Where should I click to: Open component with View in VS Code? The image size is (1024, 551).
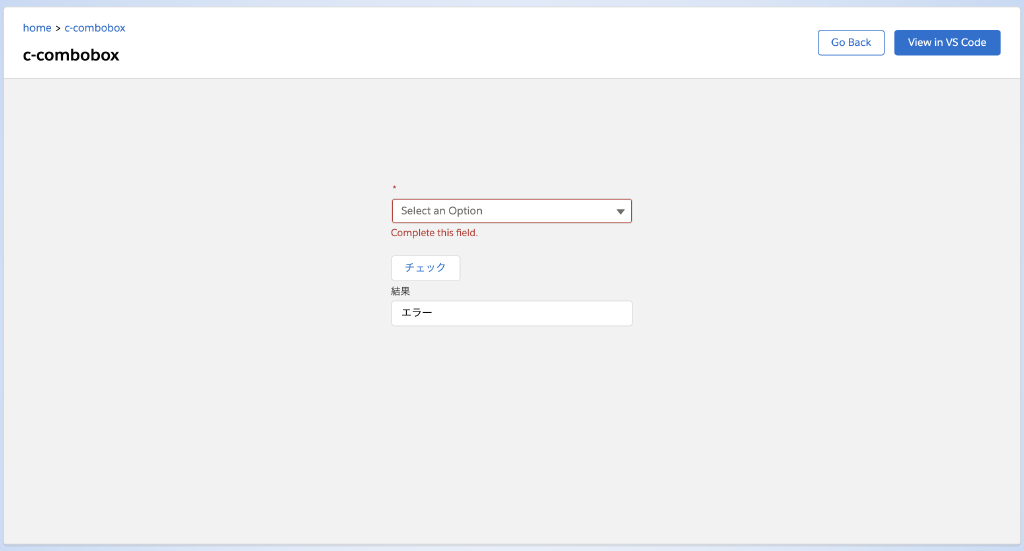947,42
